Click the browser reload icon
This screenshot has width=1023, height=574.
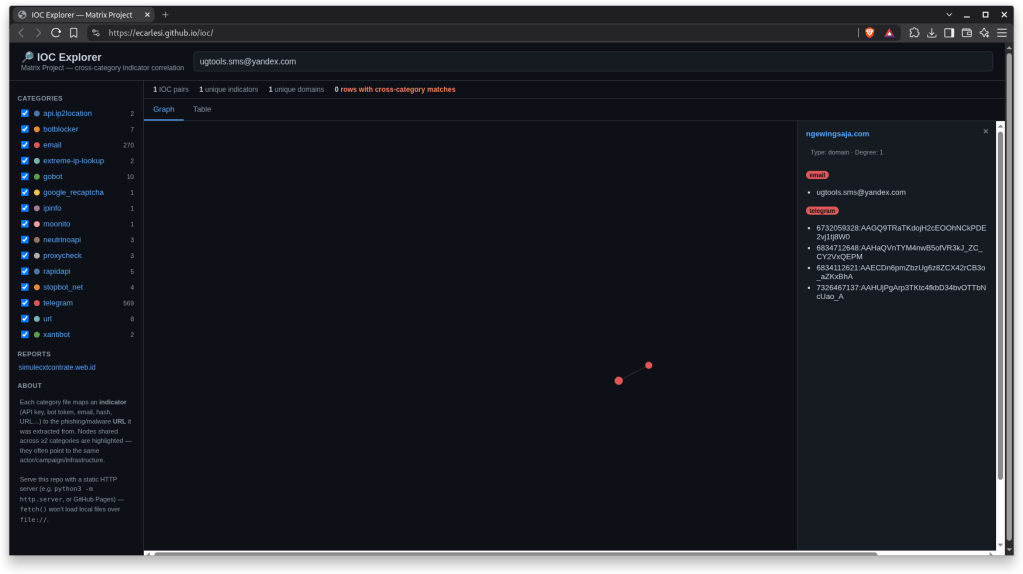(x=56, y=33)
